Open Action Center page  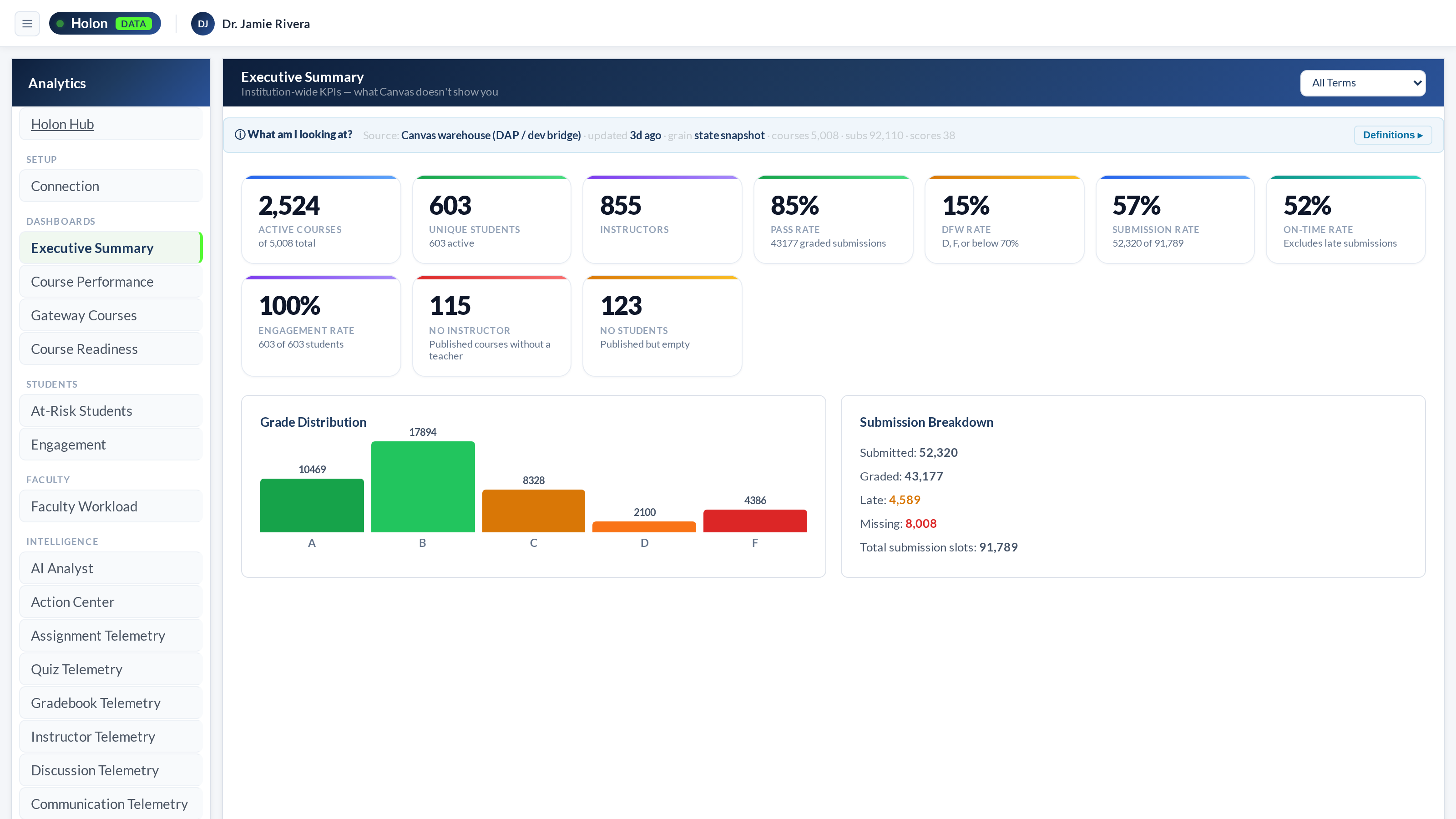pyautogui.click(x=111, y=602)
